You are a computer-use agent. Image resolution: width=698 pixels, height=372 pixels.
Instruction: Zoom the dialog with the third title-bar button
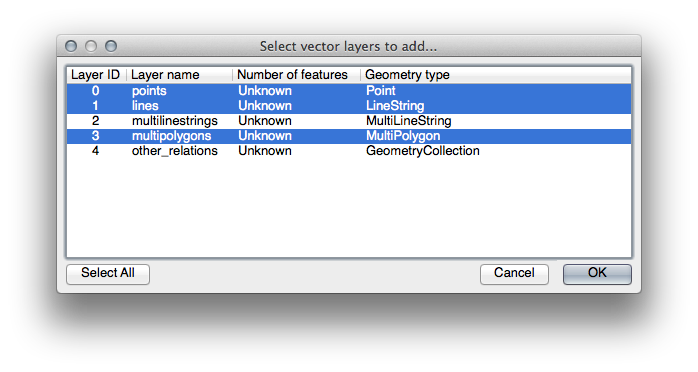pos(111,46)
